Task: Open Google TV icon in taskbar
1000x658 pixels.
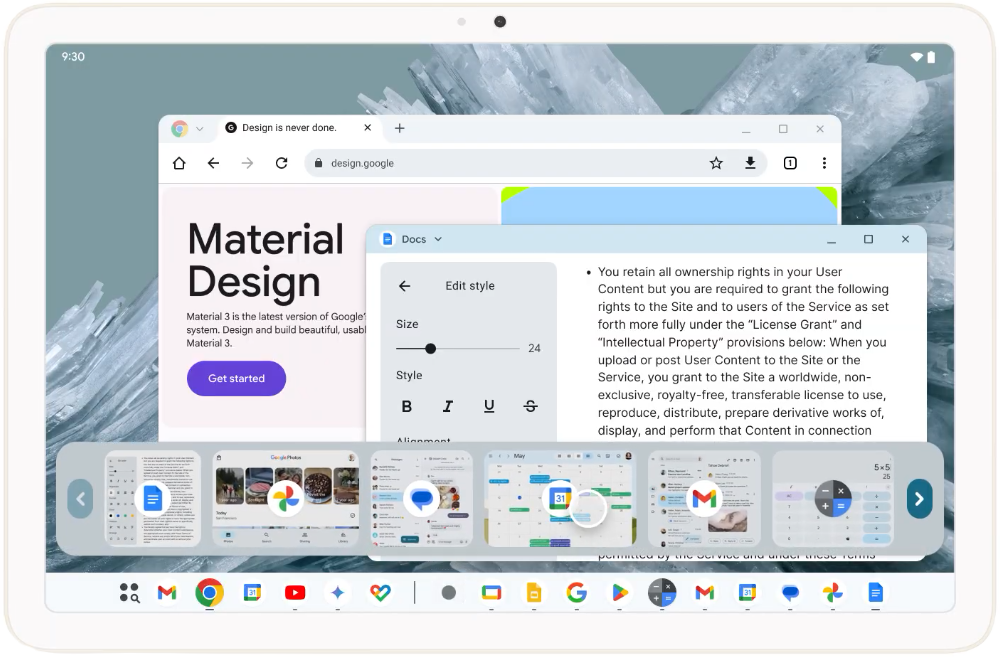Action: pos(492,593)
